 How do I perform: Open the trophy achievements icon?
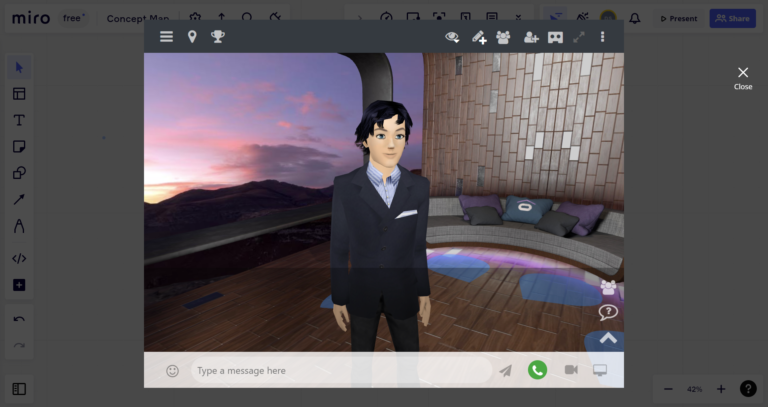pyautogui.click(x=218, y=37)
